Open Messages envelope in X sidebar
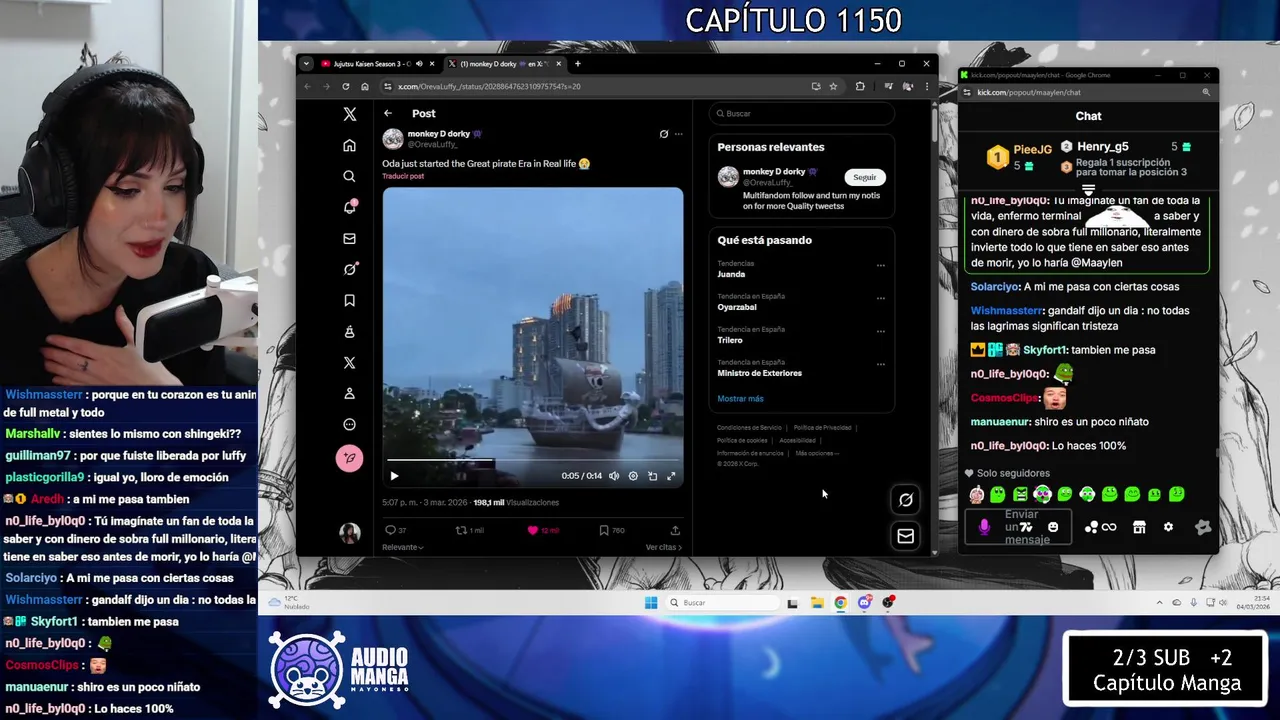The width and height of the screenshot is (1280, 720). pyautogui.click(x=349, y=238)
